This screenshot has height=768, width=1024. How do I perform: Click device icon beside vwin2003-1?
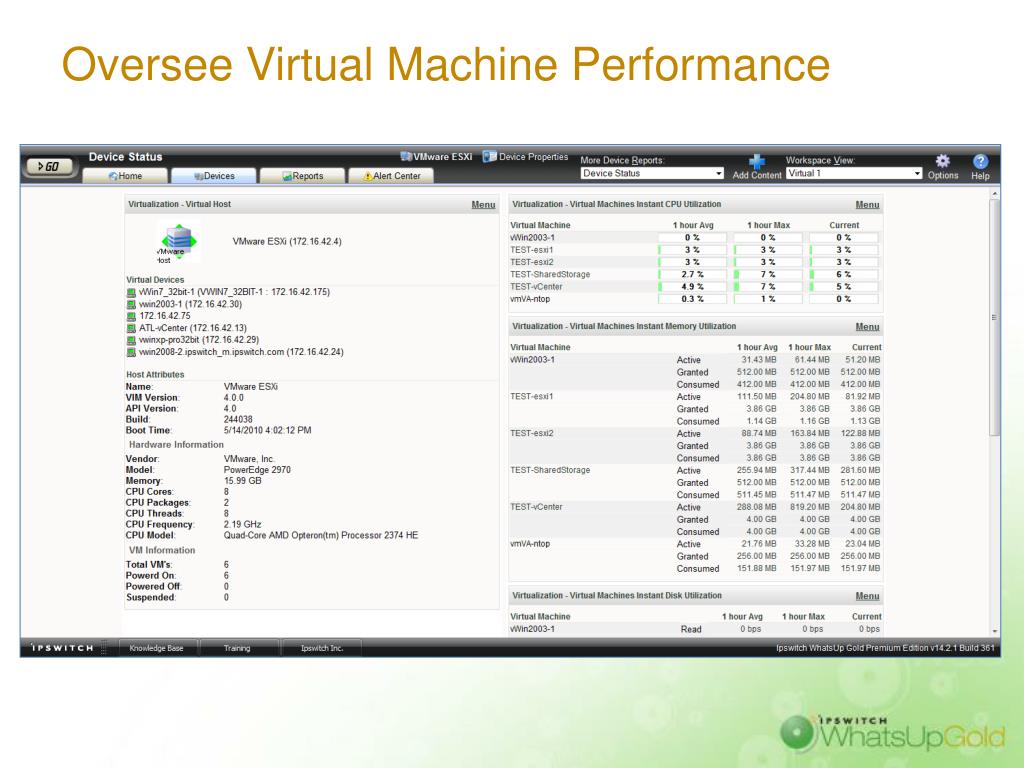click(131, 304)
